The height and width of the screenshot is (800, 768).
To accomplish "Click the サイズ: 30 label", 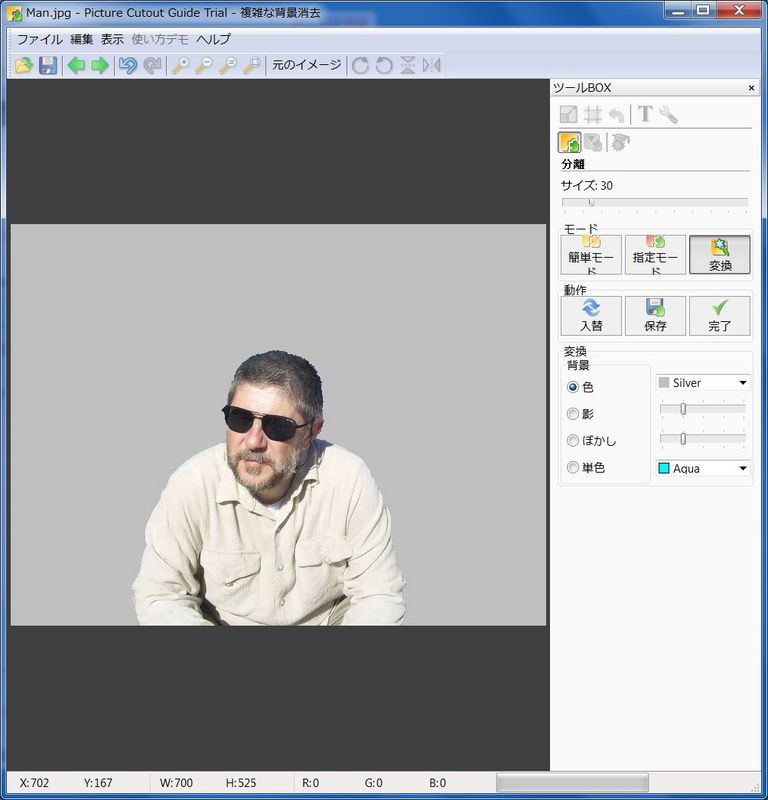I will [x=587, y=185].
